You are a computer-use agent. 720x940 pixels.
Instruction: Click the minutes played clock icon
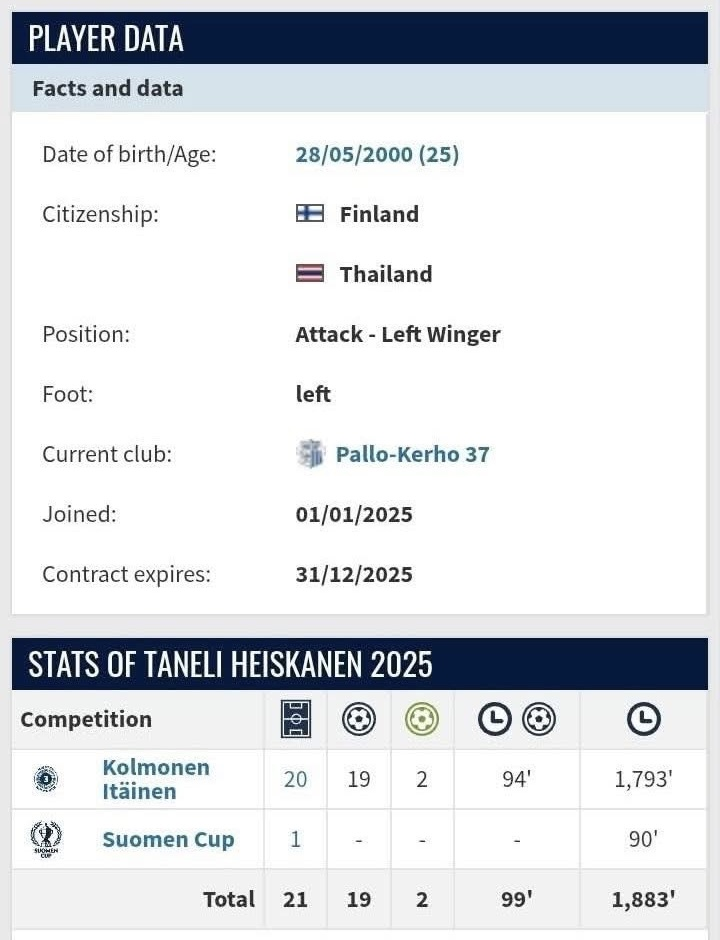643,719
